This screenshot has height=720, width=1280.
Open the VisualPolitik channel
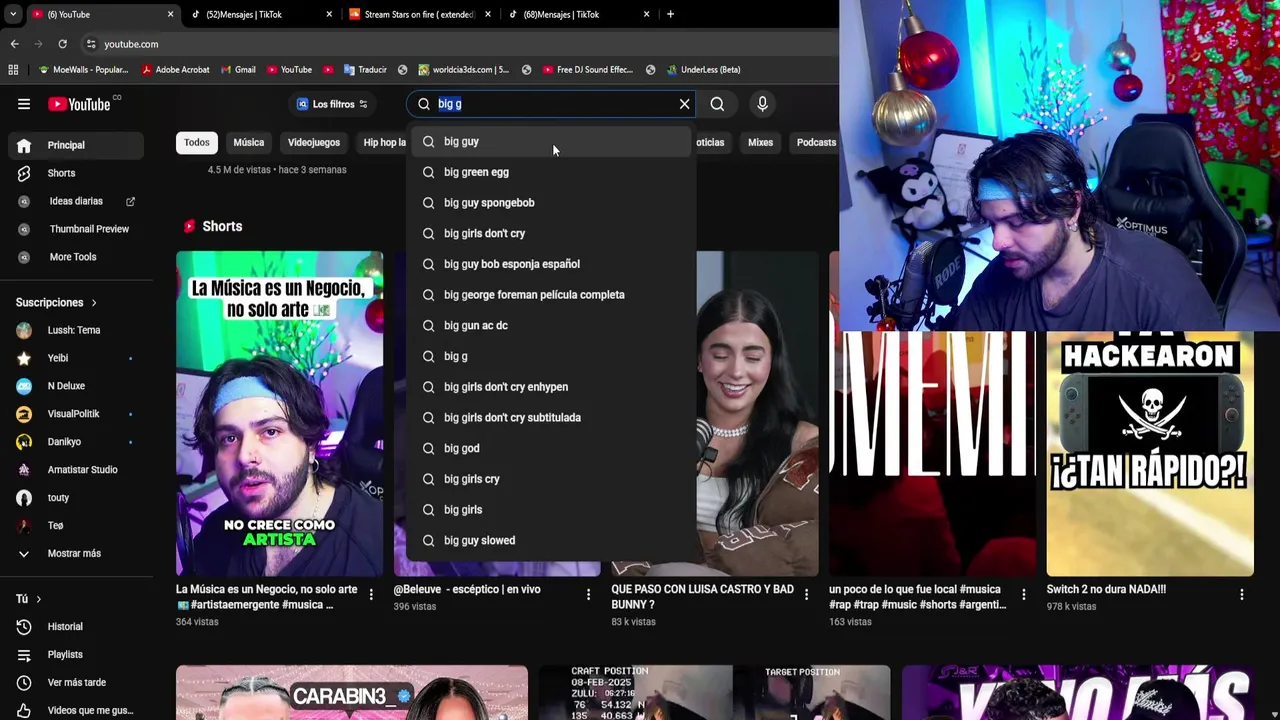click(x=76, y=414)
